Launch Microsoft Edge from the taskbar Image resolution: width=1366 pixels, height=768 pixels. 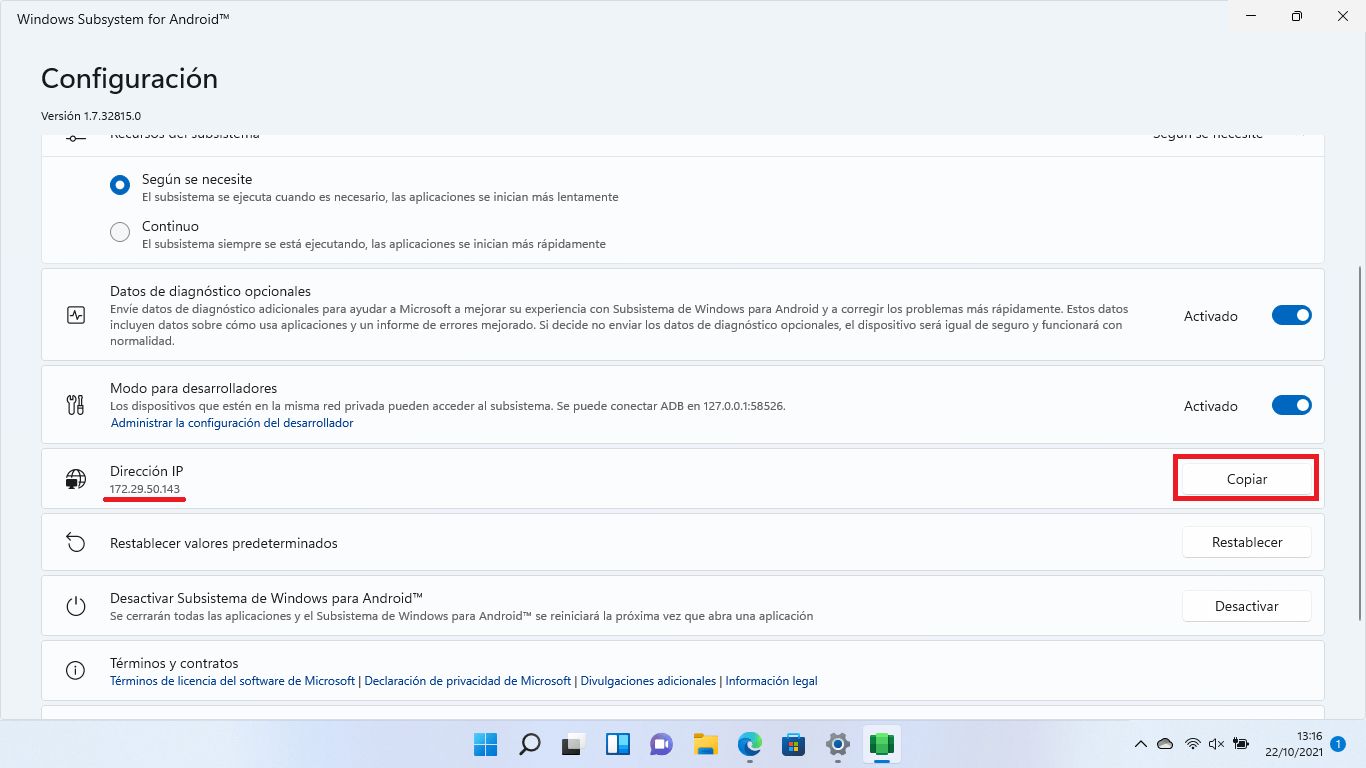coord(750,744)
